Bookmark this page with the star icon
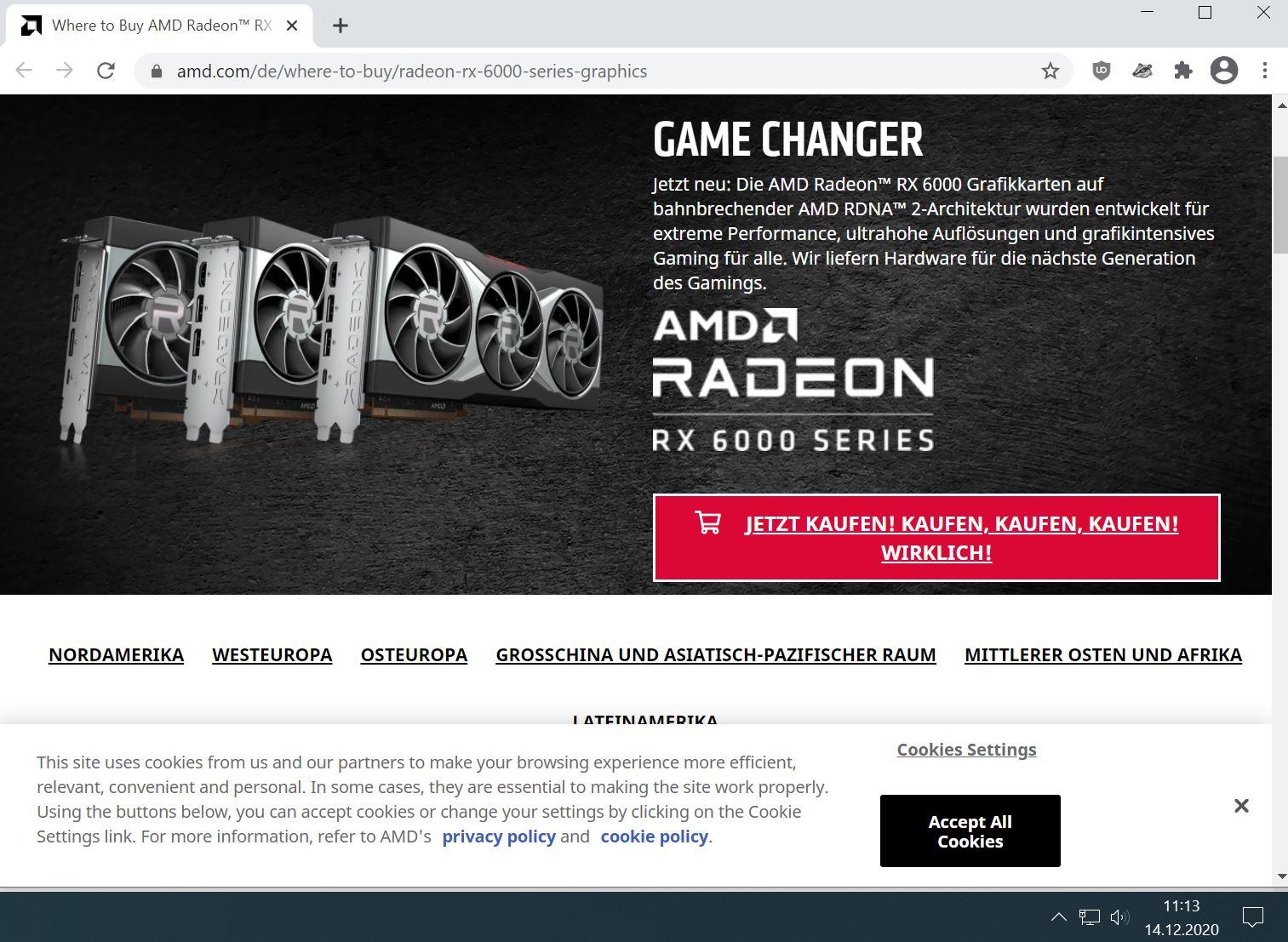This screenshot has height=942, width=1288. click(1050, 71)
